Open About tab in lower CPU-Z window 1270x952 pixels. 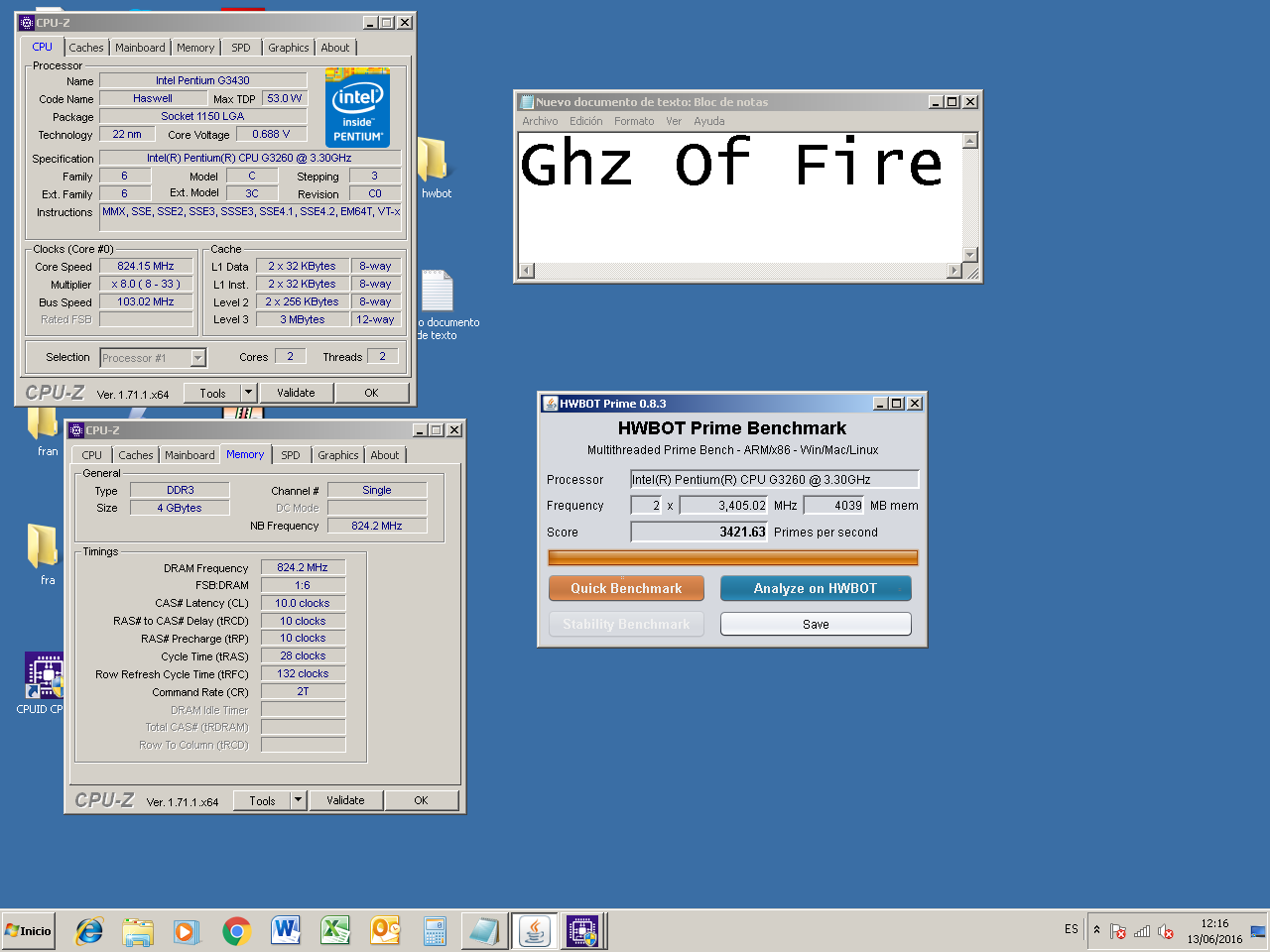(x=385, y=455)
